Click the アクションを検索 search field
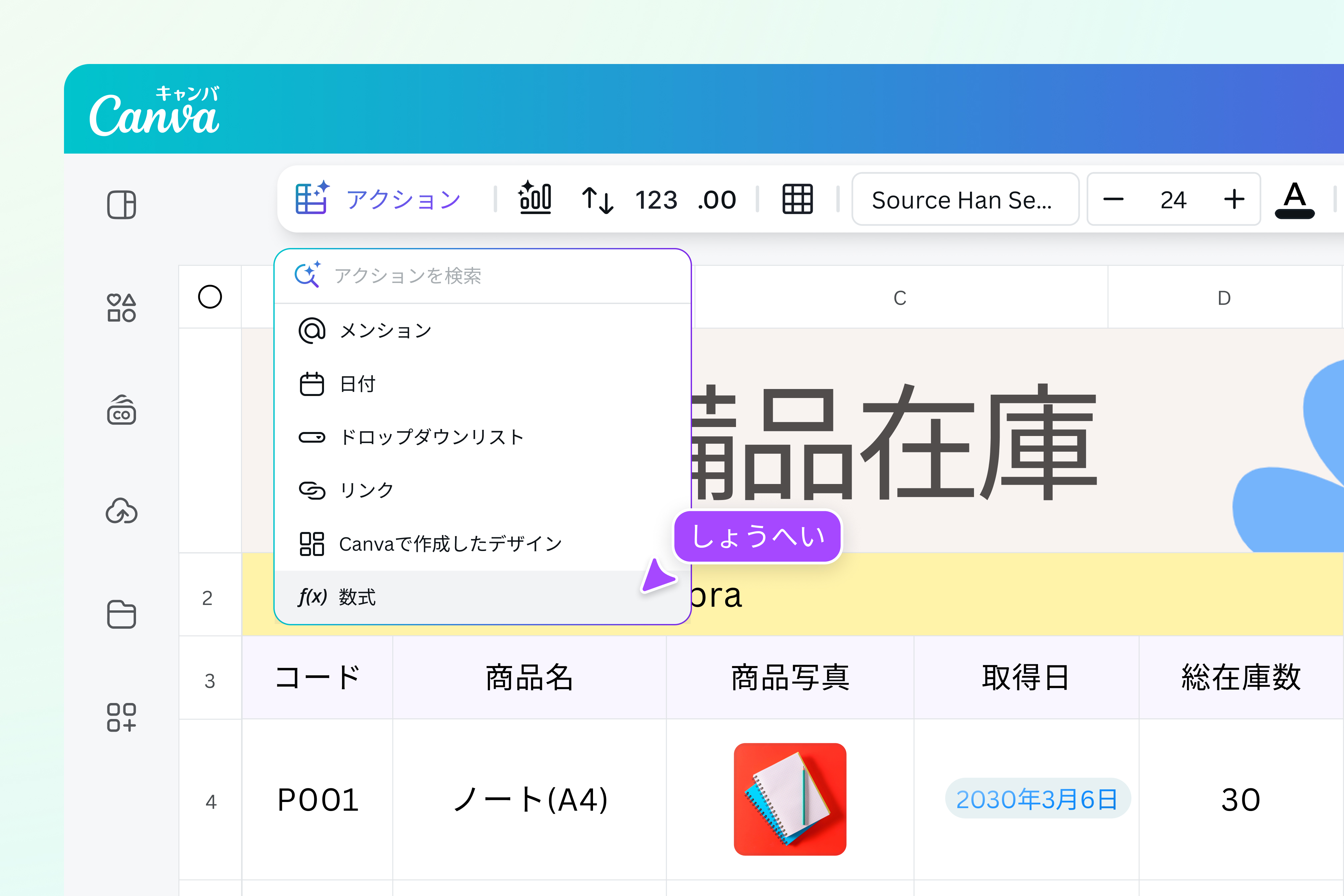The width and height of the screenshot is (1344, 896). coord(483,276)
